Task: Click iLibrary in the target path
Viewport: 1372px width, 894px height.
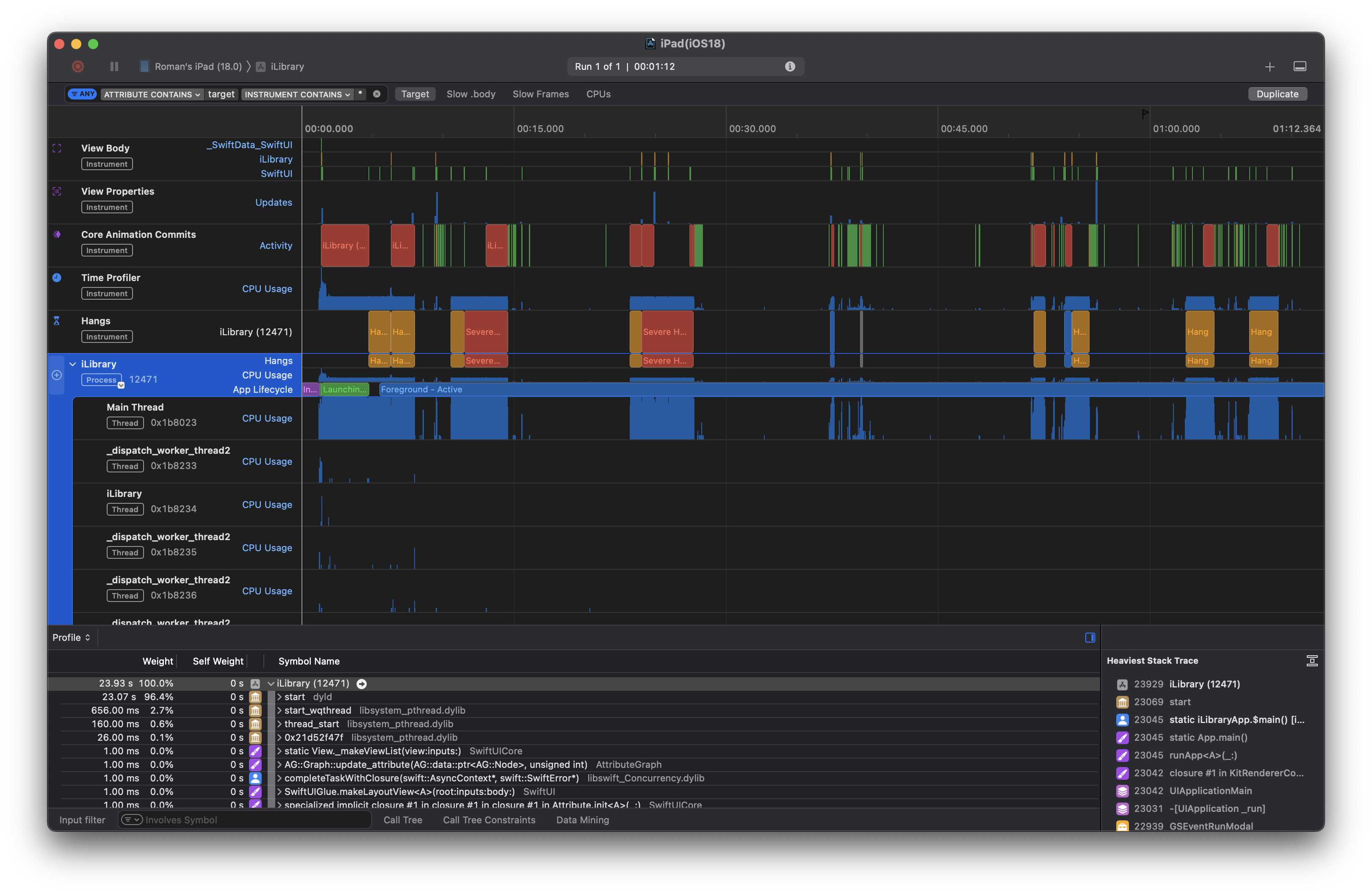Action: click(x=280, y=67)
